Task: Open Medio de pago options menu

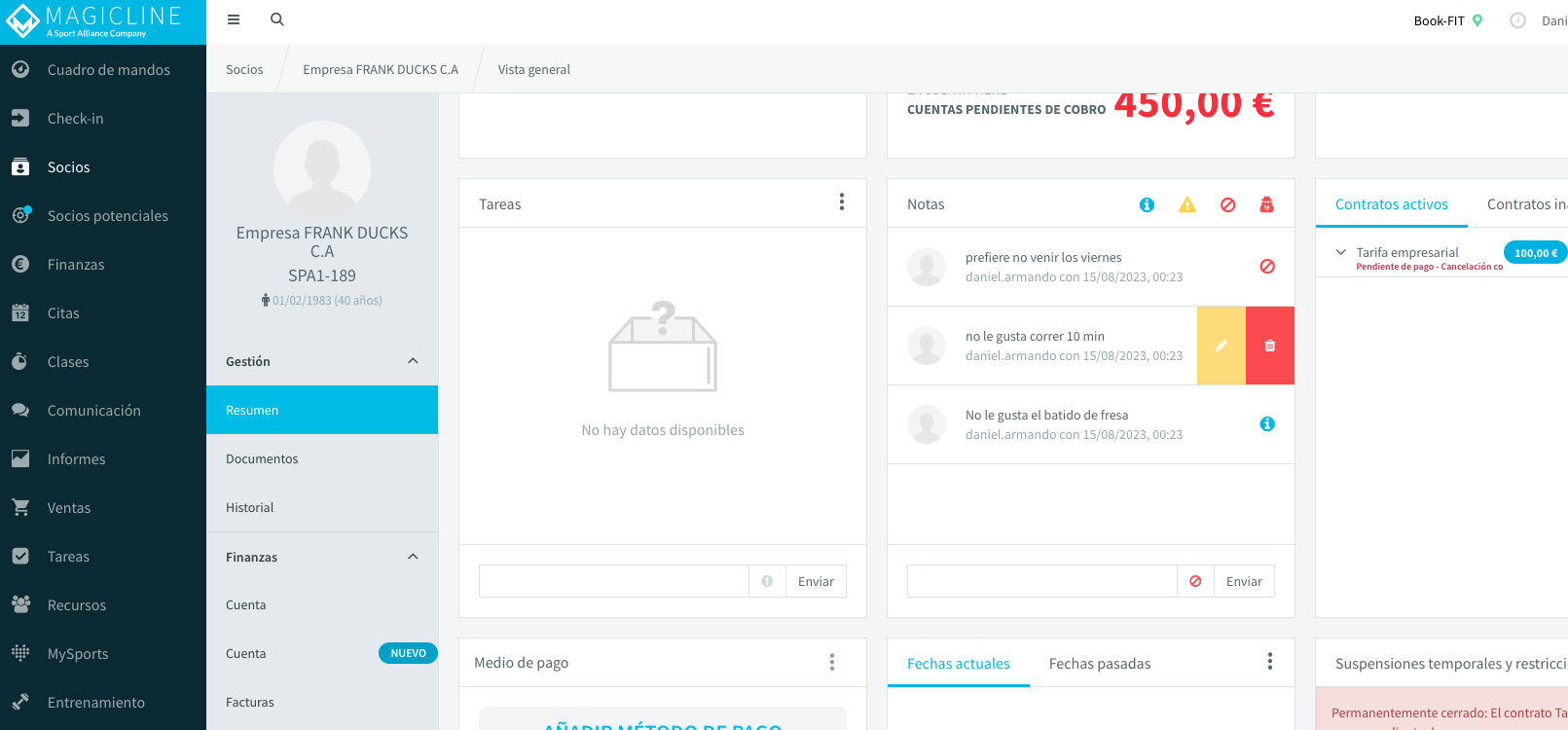Action: [x=832, y=662]
